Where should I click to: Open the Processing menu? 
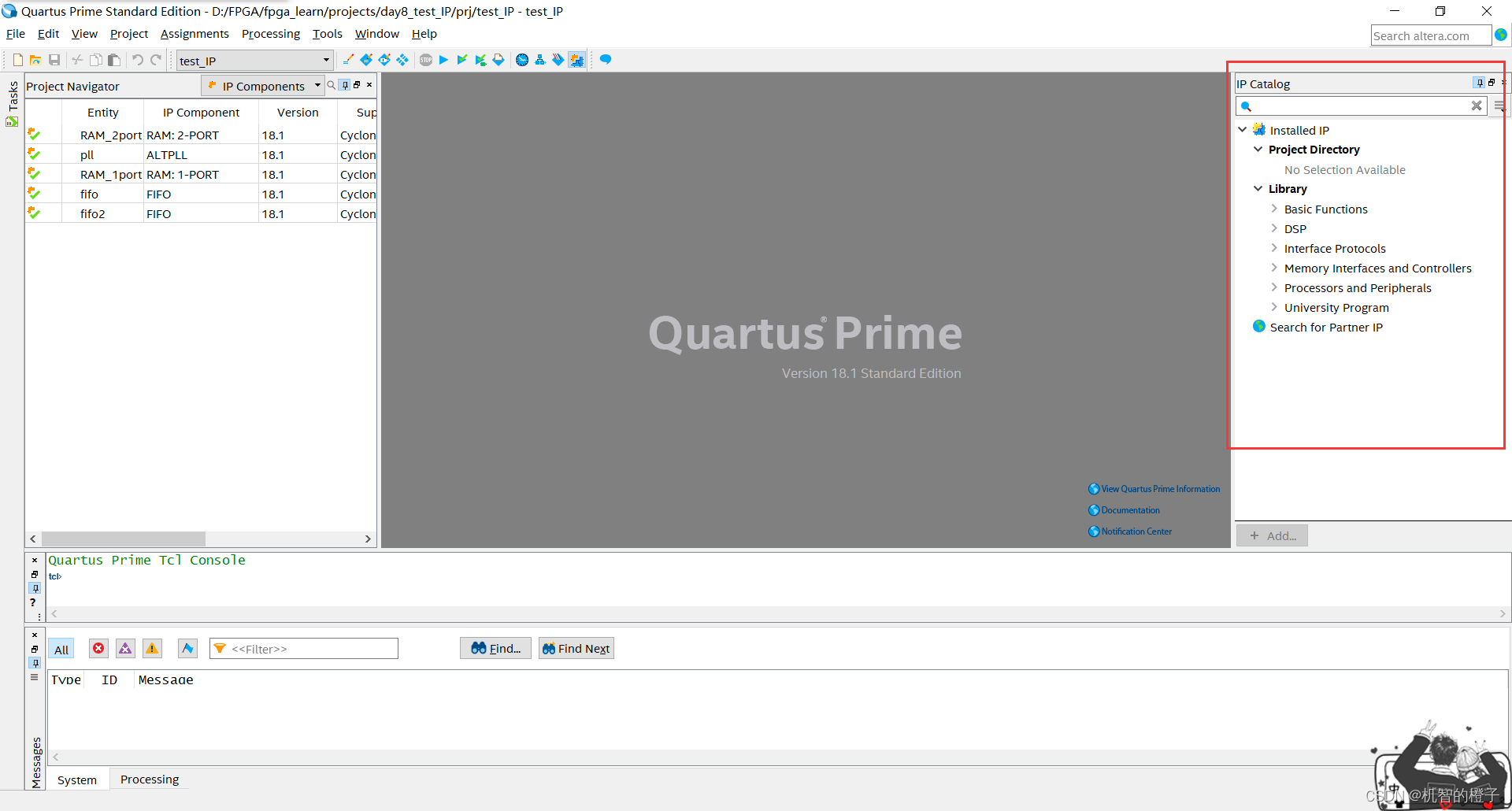coord(271,34)
